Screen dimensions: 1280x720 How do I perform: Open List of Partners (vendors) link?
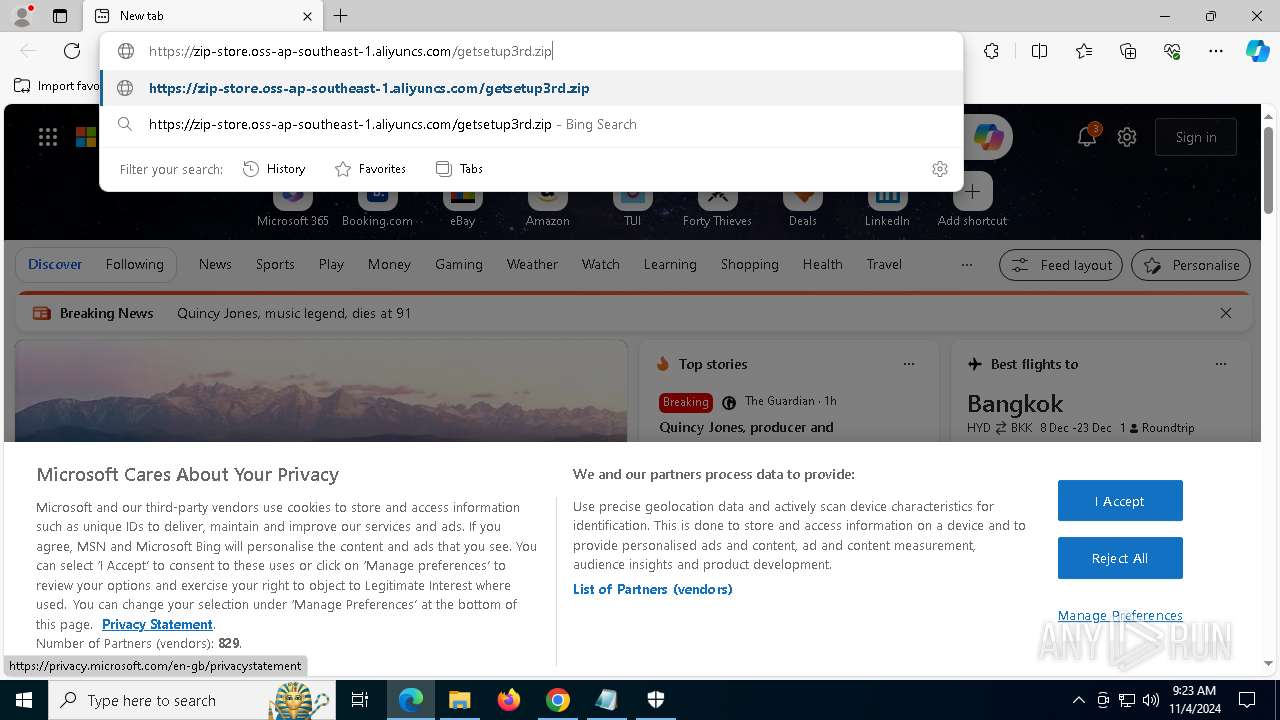[x=653, y=589]
